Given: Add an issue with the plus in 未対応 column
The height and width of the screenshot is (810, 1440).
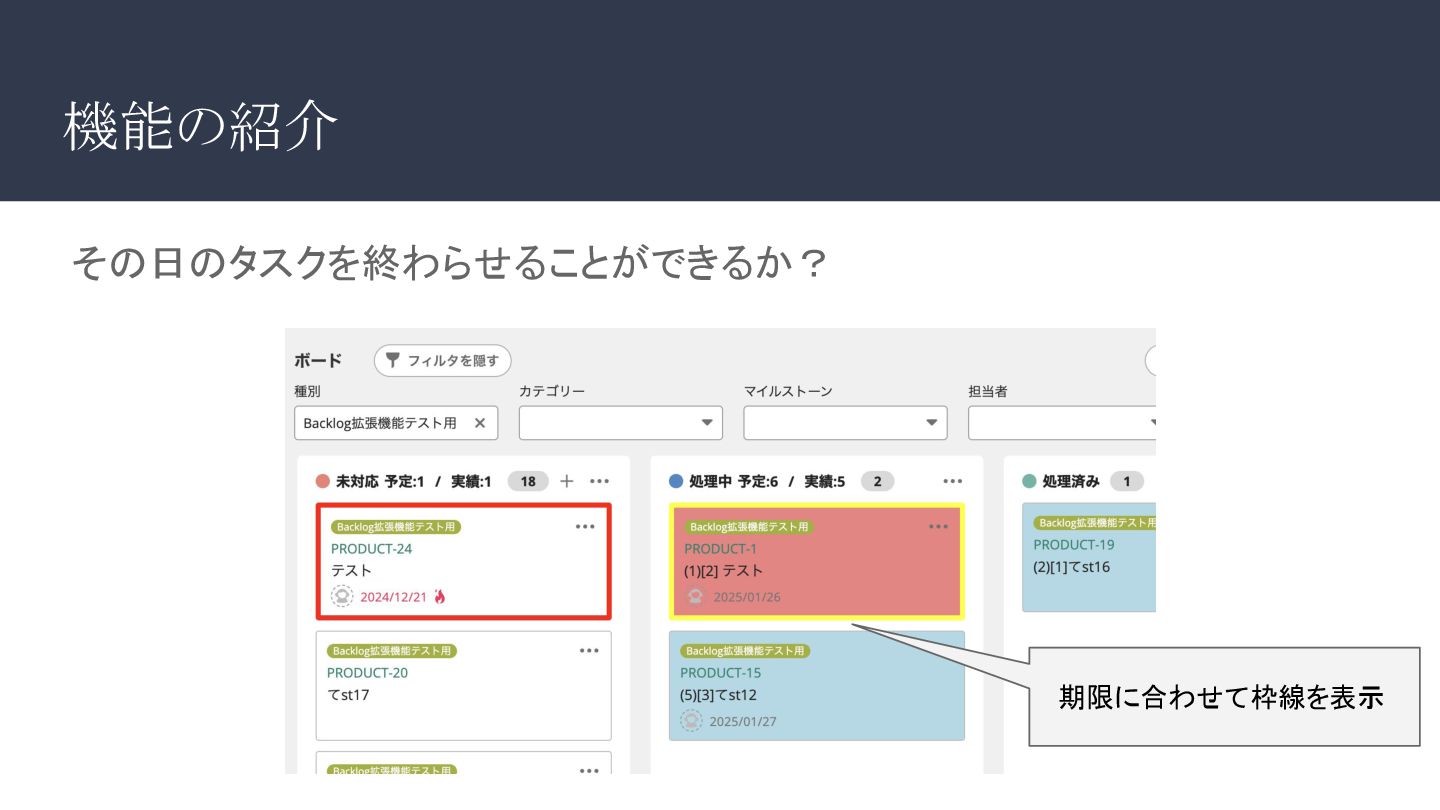Looking at the screenshot, I should tap(567, 481).
